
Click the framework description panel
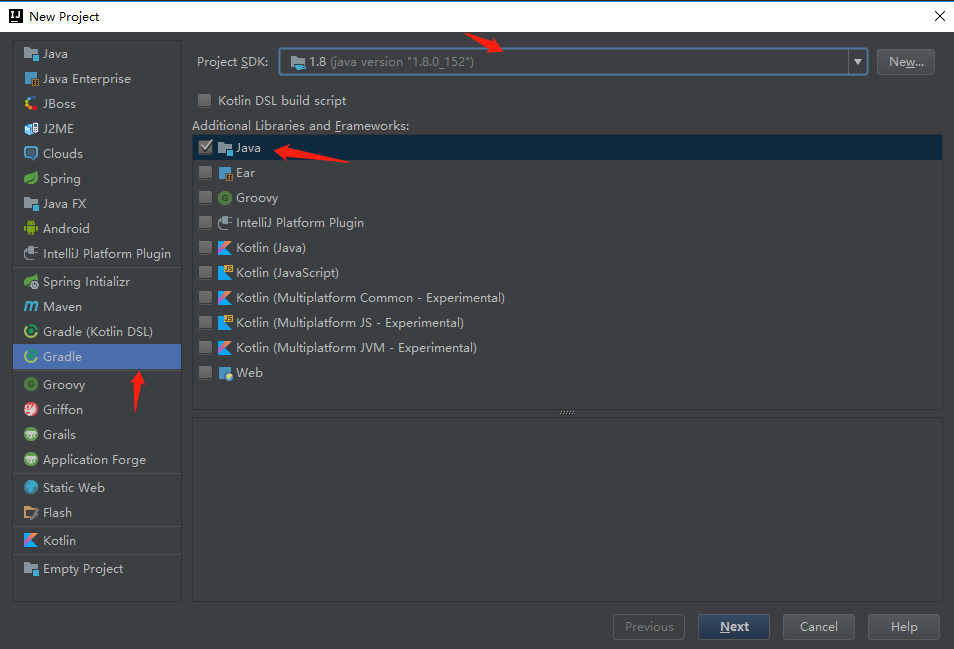pos(567,509)
